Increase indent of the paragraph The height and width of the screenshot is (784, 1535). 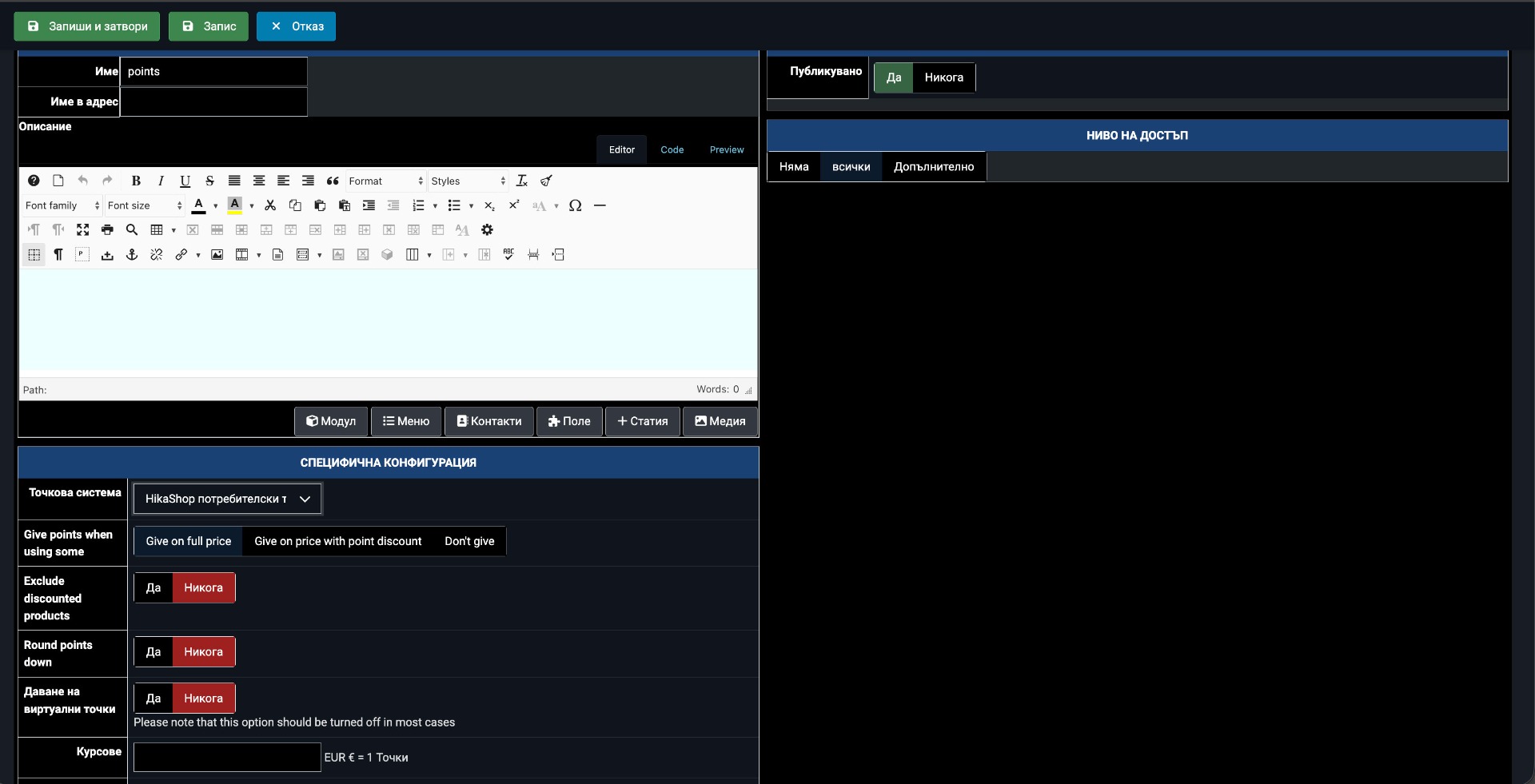(369, 205)
